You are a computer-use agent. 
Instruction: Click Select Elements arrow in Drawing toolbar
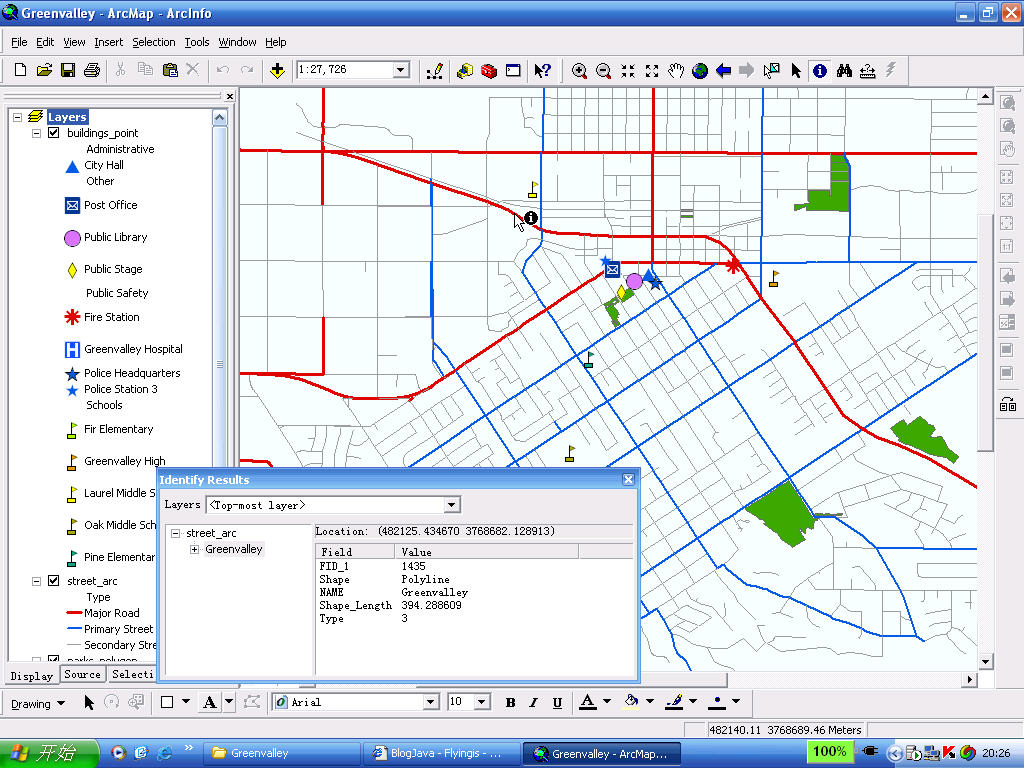pos(89,702)
